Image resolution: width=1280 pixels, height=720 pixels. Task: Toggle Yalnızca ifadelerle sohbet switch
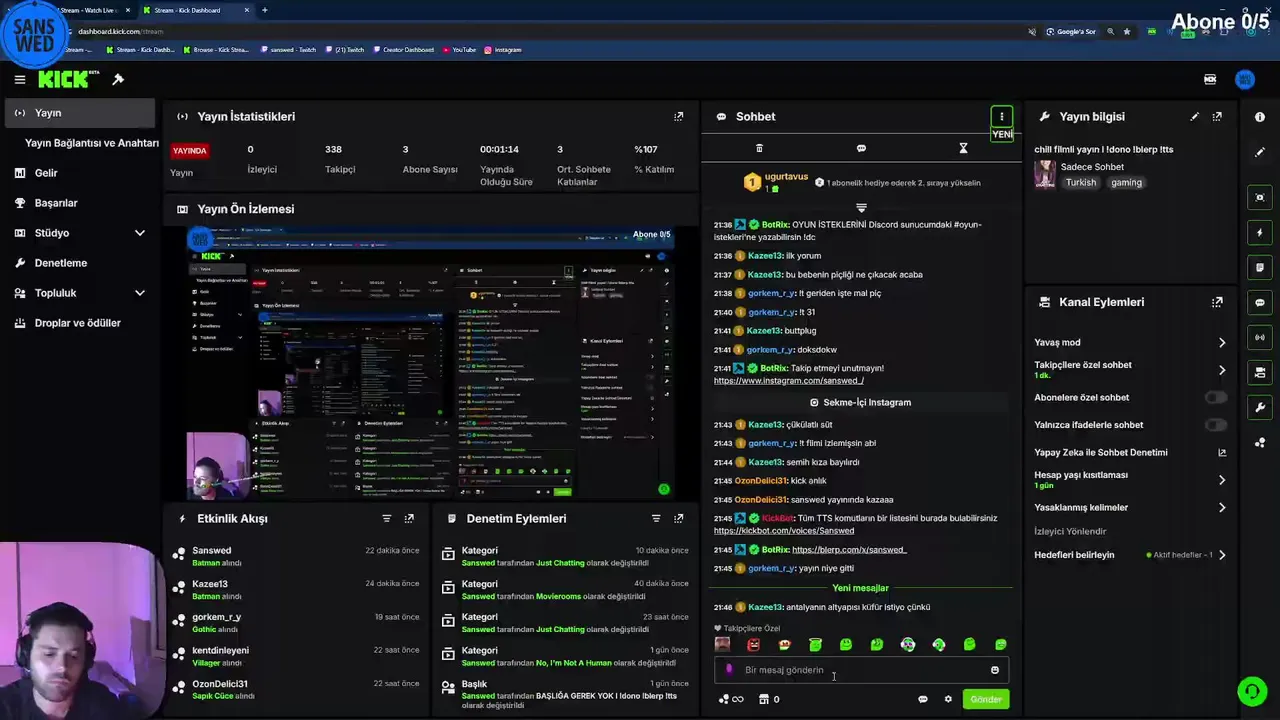pos(1215,424)
